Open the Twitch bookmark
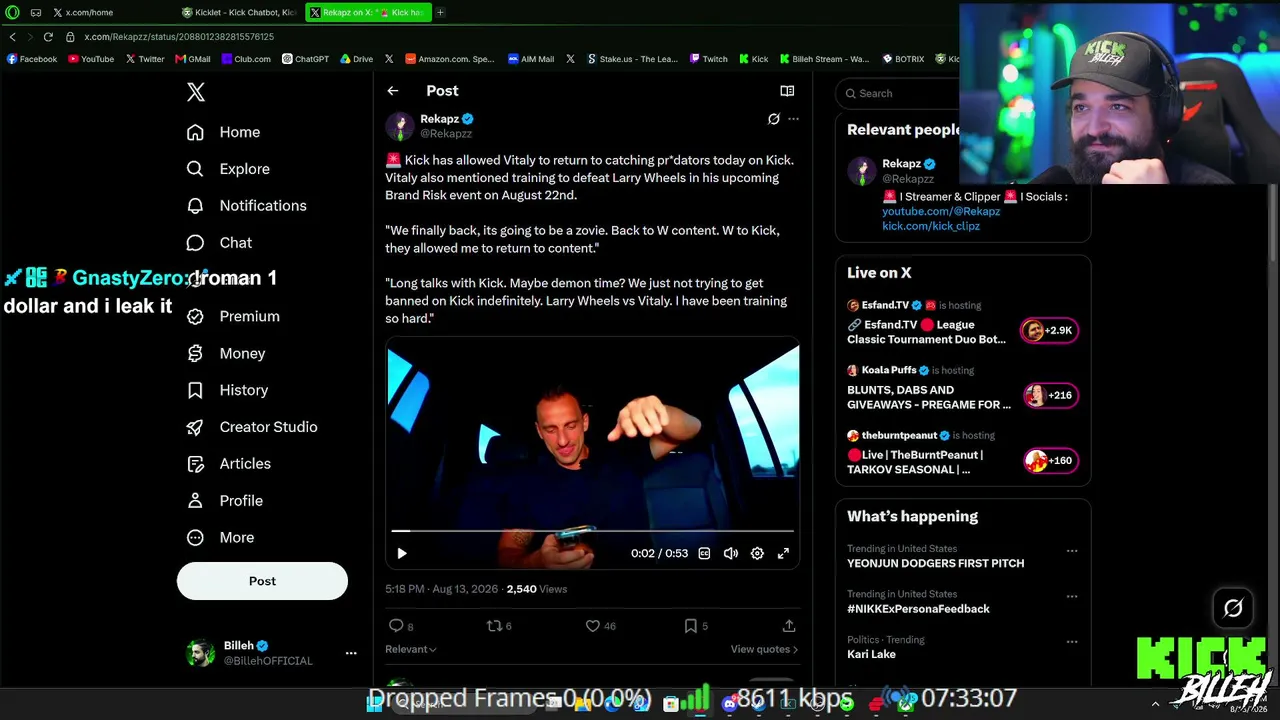 tap(709, 59)
